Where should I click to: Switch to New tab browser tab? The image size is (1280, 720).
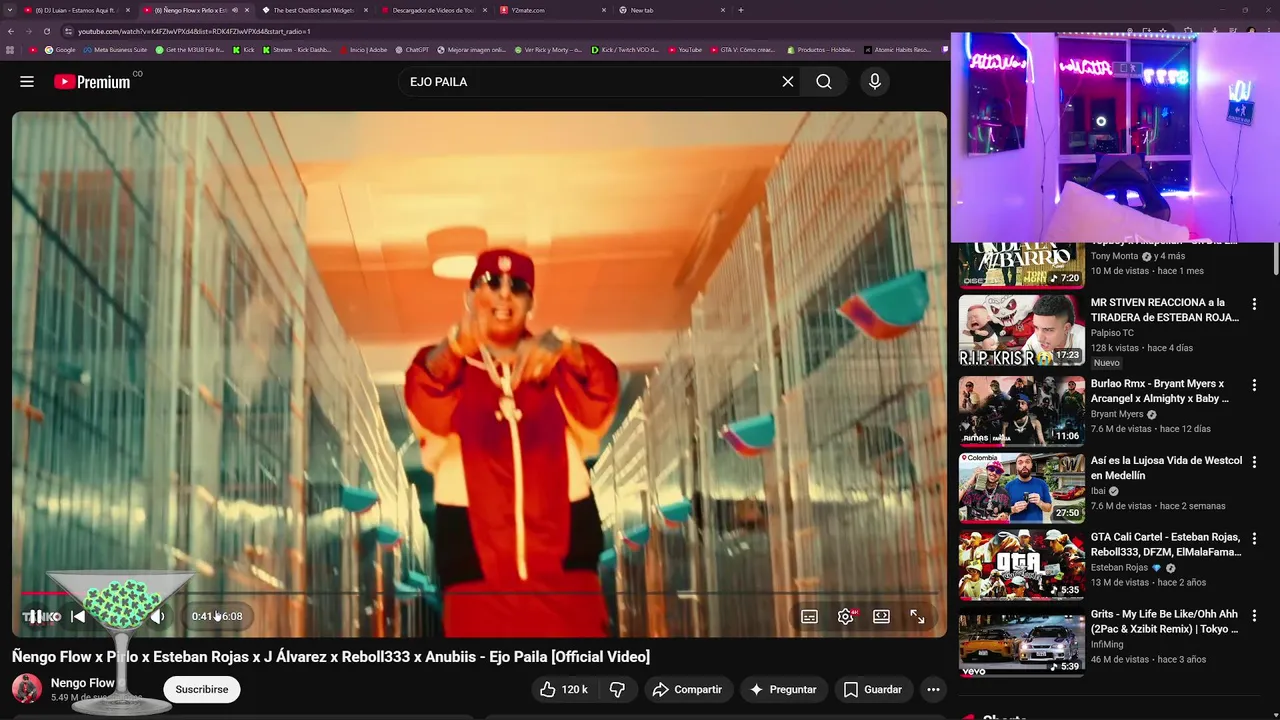[x=671, y=10]
